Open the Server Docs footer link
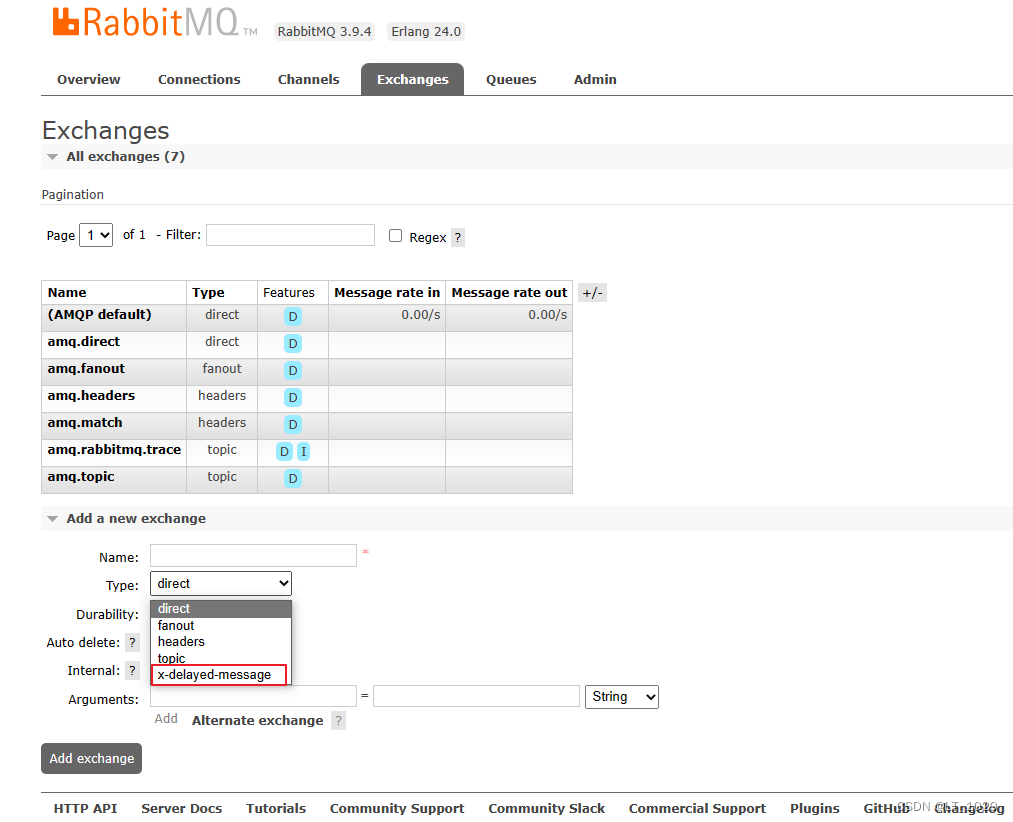This screenshot has width=1013, height=822. click(x=182, y=808)
